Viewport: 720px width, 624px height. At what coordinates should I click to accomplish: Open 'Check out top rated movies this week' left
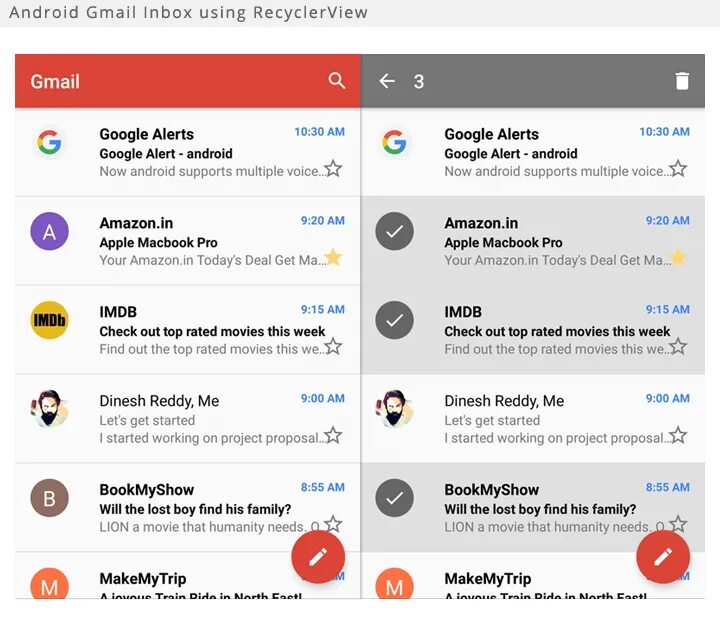click(x=187, y=330)
